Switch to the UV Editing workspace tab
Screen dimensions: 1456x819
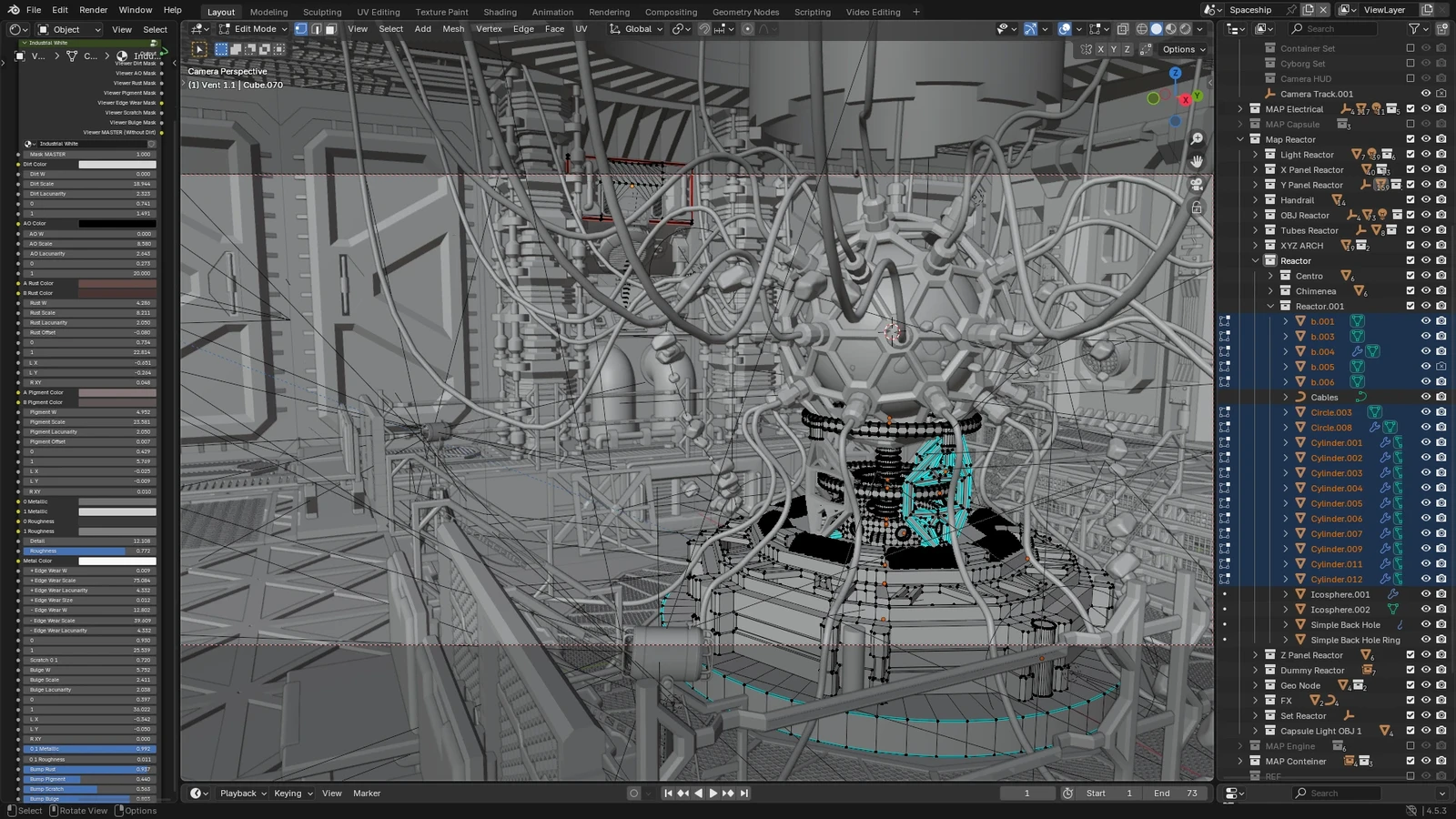click(379, 12)
